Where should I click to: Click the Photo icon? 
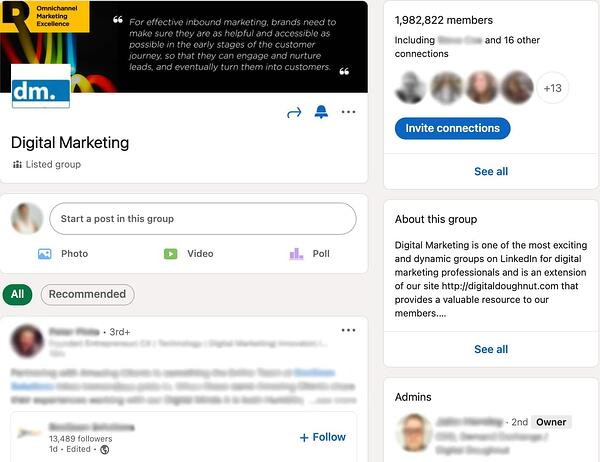(x=45, y=254)
